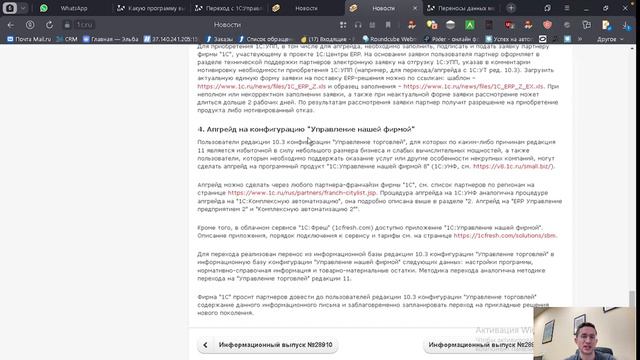Click the headphones read-aloud icon
This screenshot has height=360, width=640.
pos(358,25)
